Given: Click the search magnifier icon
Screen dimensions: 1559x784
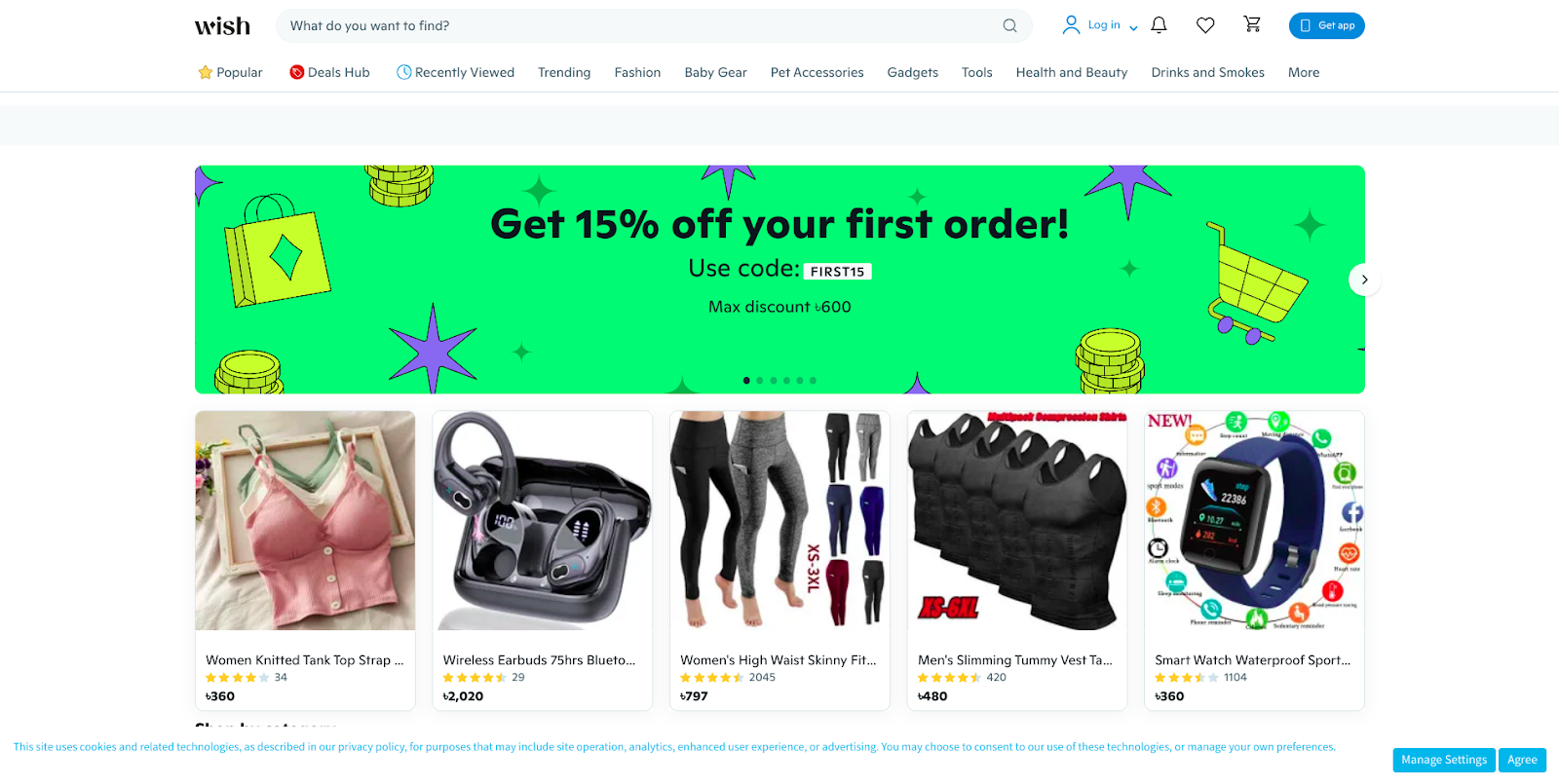Looking at the screenshot, I should click(1009, 25).
